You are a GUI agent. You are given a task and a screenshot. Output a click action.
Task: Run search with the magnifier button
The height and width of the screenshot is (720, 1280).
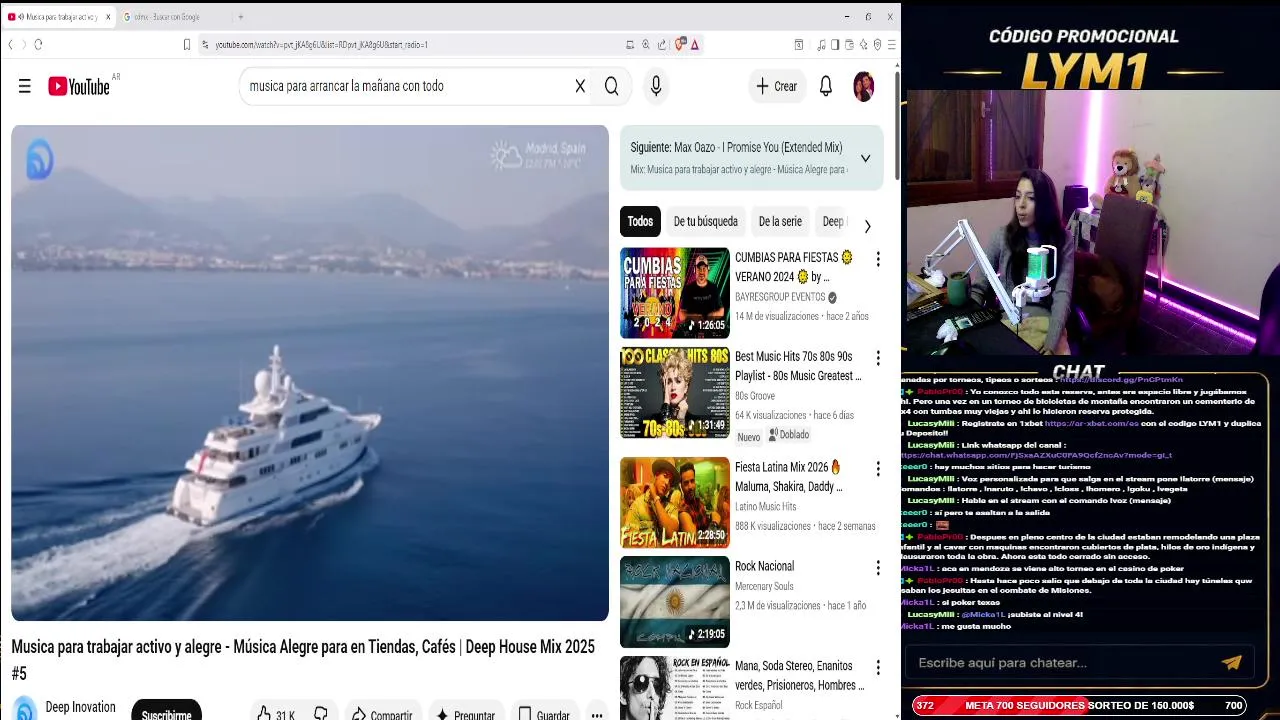point(611,86)
